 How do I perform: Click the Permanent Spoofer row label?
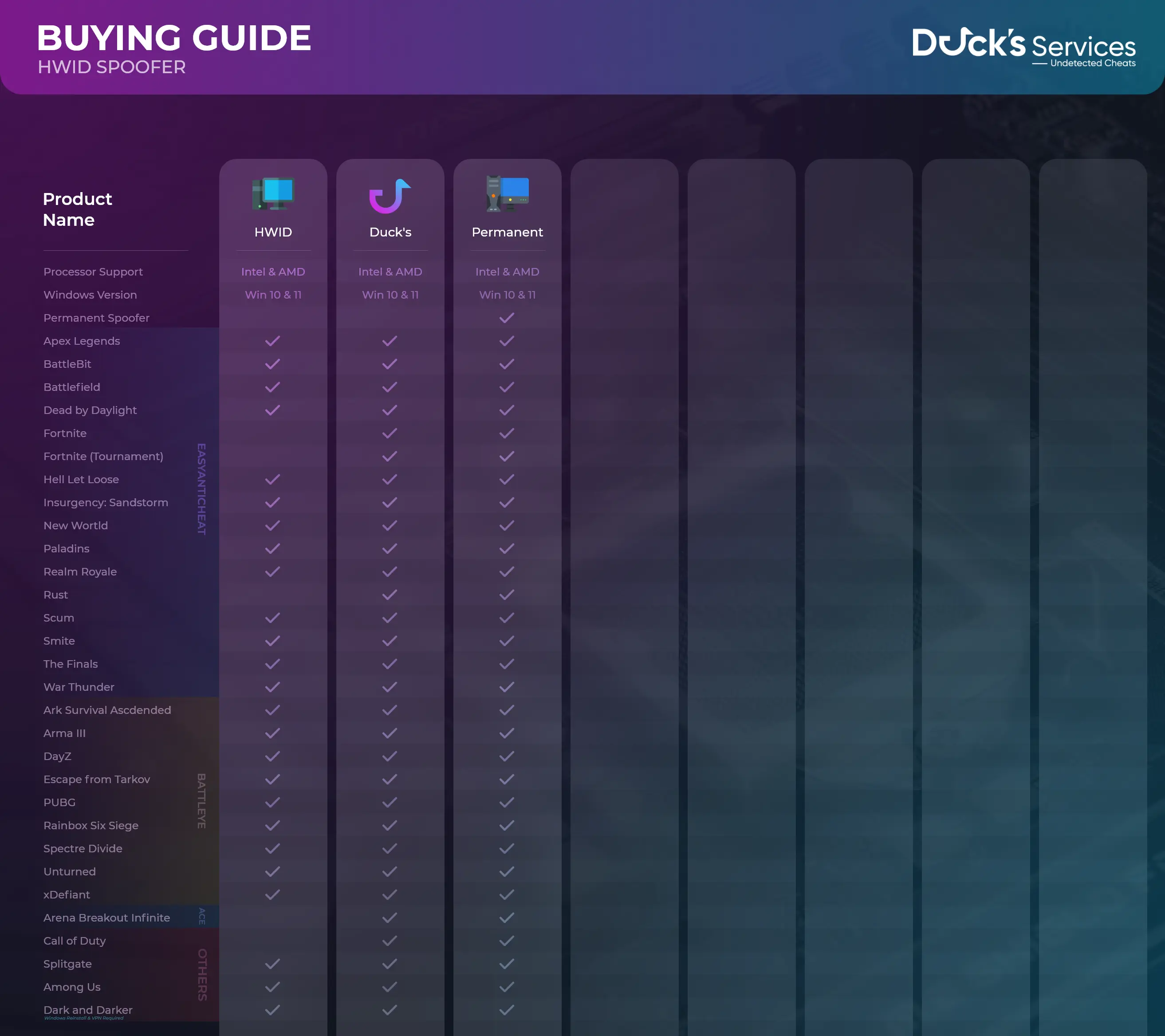pos(96,318)
